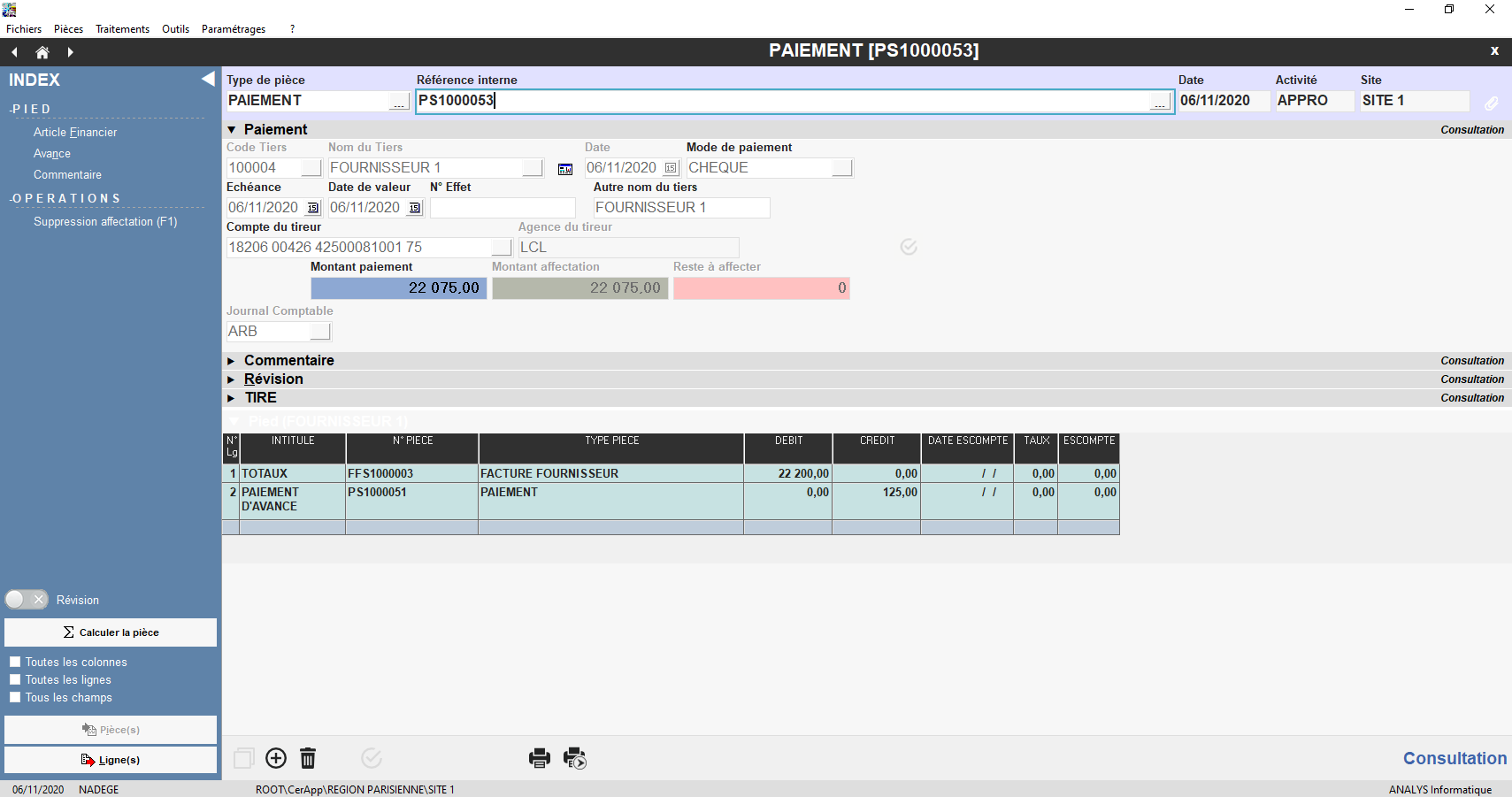Click the Calculer la pièce button
1512x797 pixels.
111,632
